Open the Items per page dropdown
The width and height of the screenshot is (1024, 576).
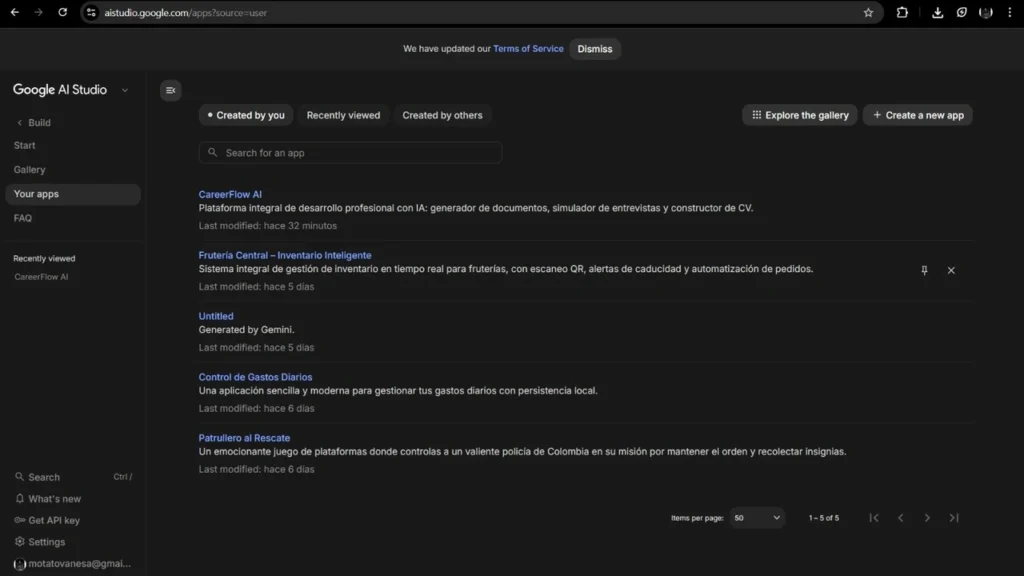757,518
